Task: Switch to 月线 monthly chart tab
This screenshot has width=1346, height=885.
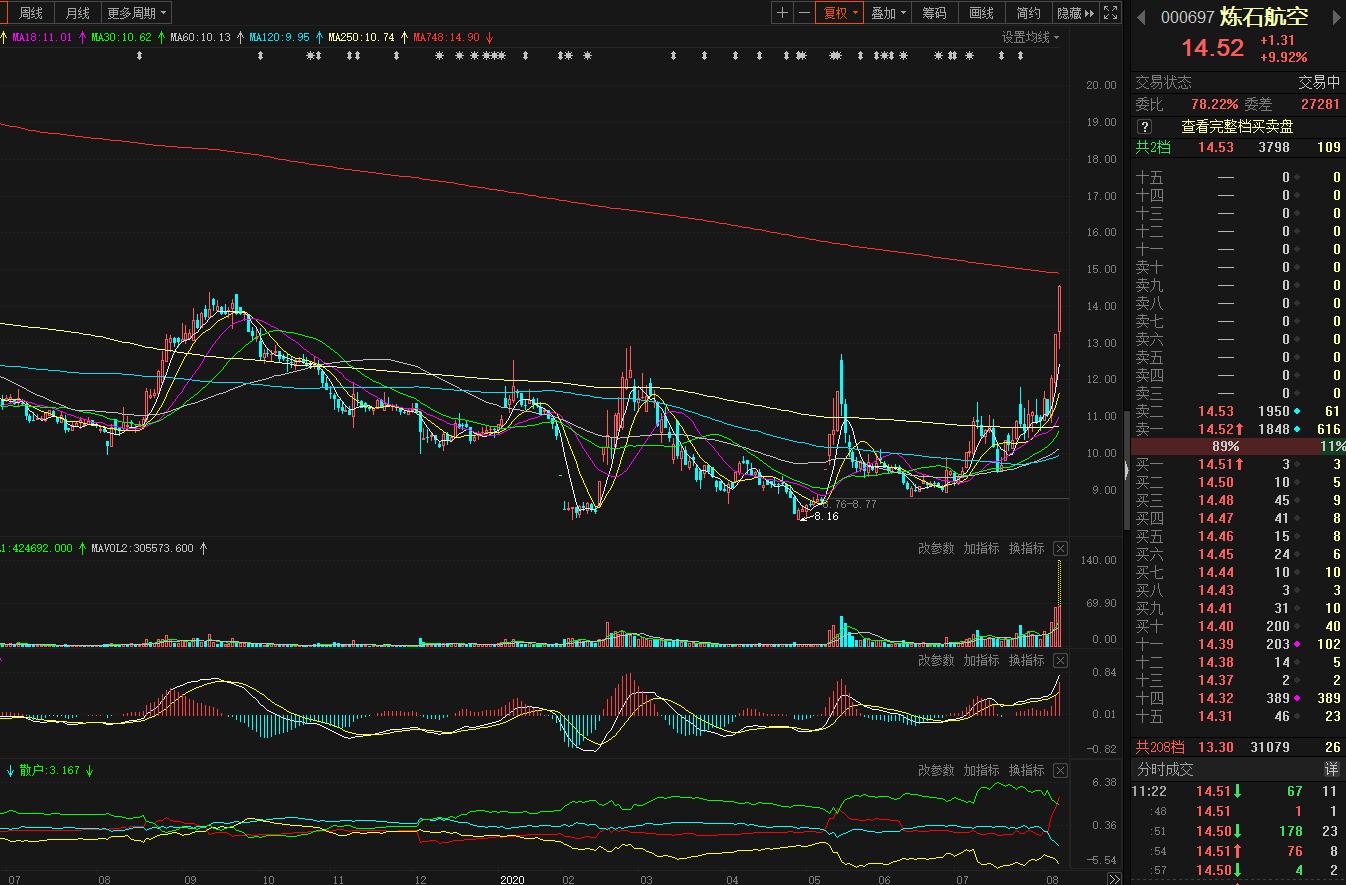Action: pyautogui.click(x=77, y=13)
